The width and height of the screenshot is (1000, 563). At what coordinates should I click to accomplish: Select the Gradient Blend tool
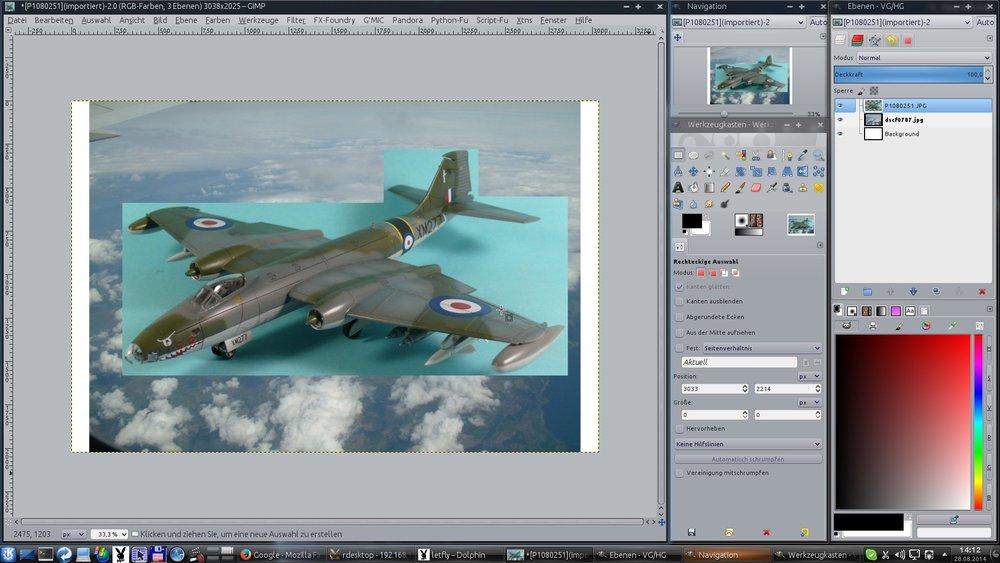click(709, 187)
